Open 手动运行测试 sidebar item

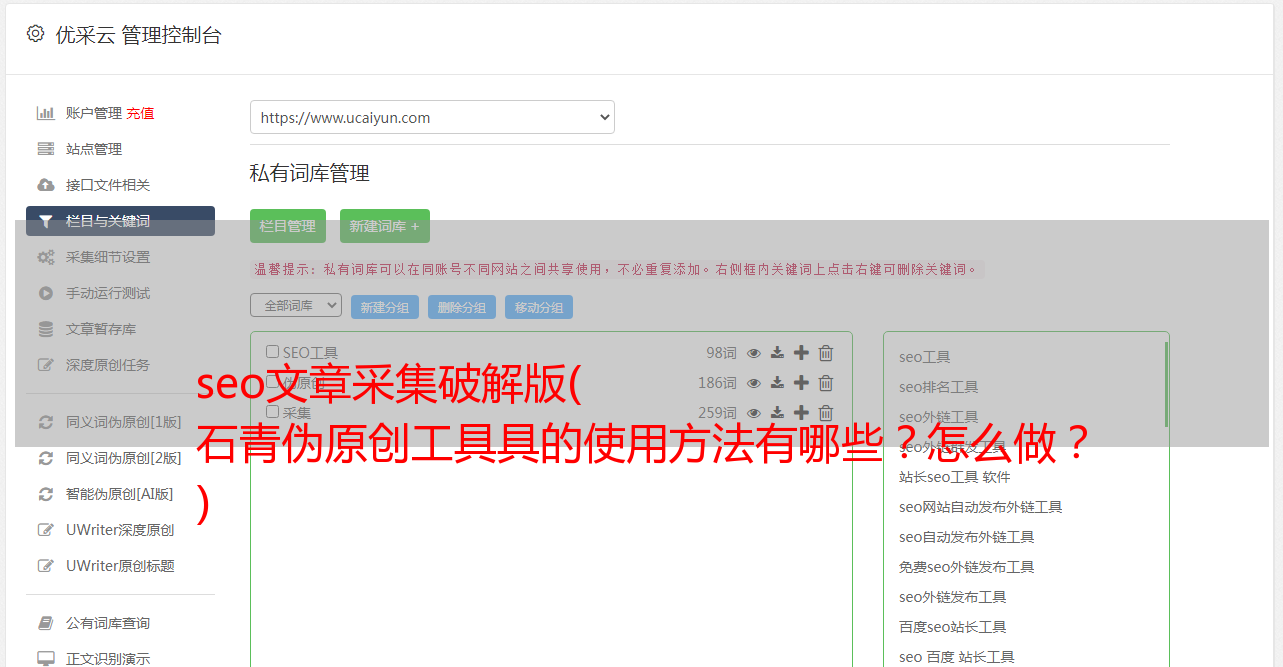click(x=108, y=293)
